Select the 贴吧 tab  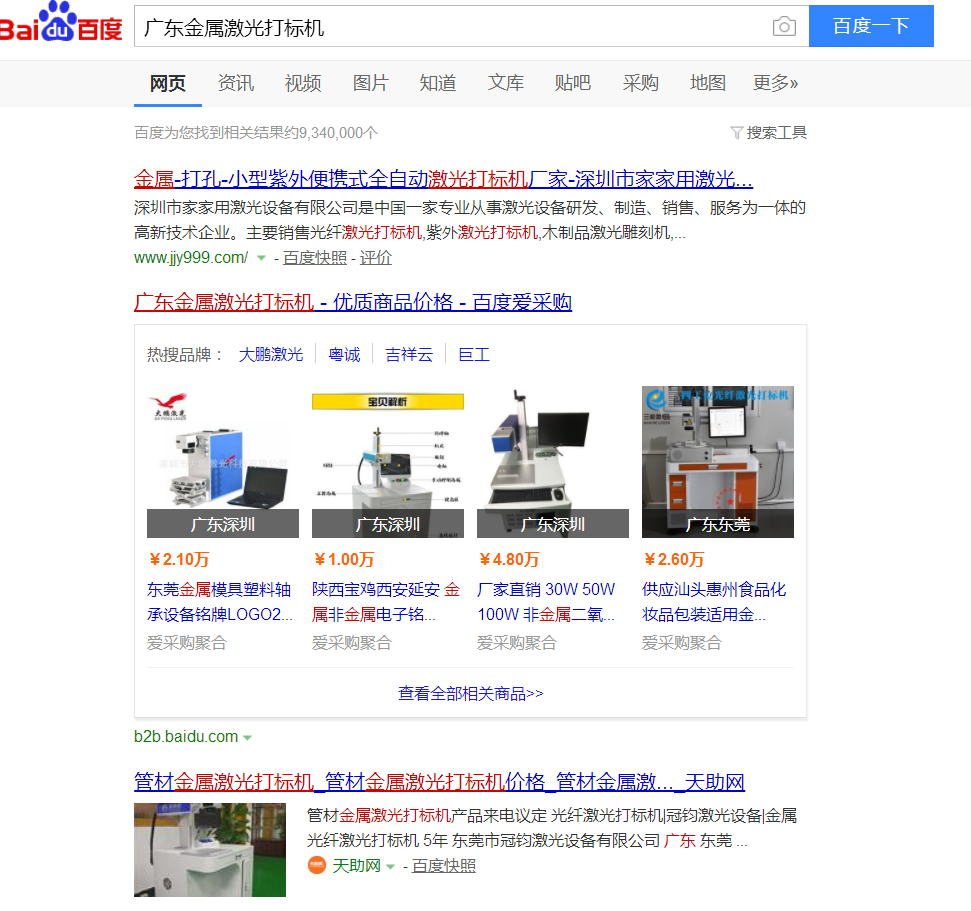point(573,83)
